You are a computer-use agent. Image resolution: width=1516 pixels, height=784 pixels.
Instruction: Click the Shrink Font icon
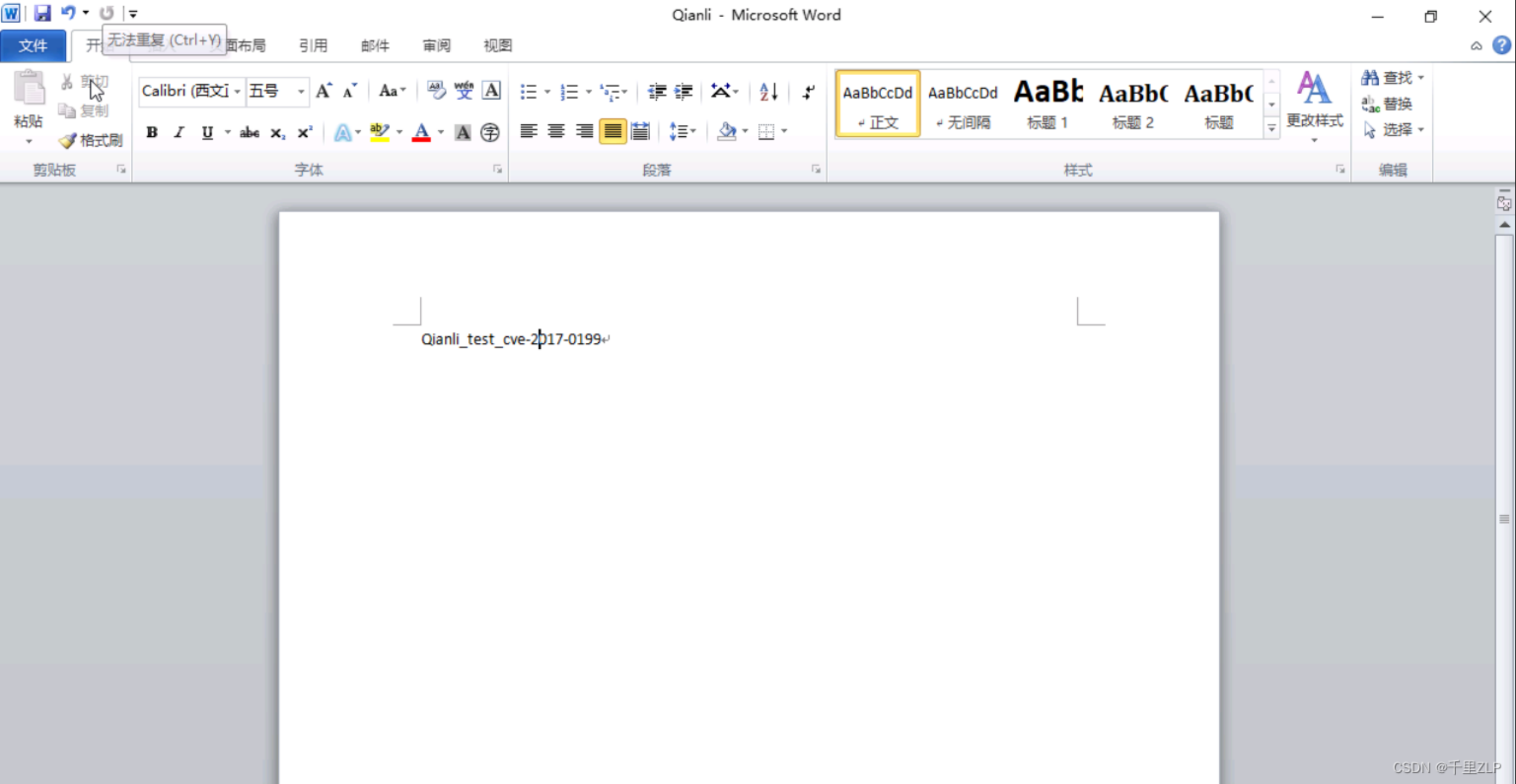tap(350, 91)
